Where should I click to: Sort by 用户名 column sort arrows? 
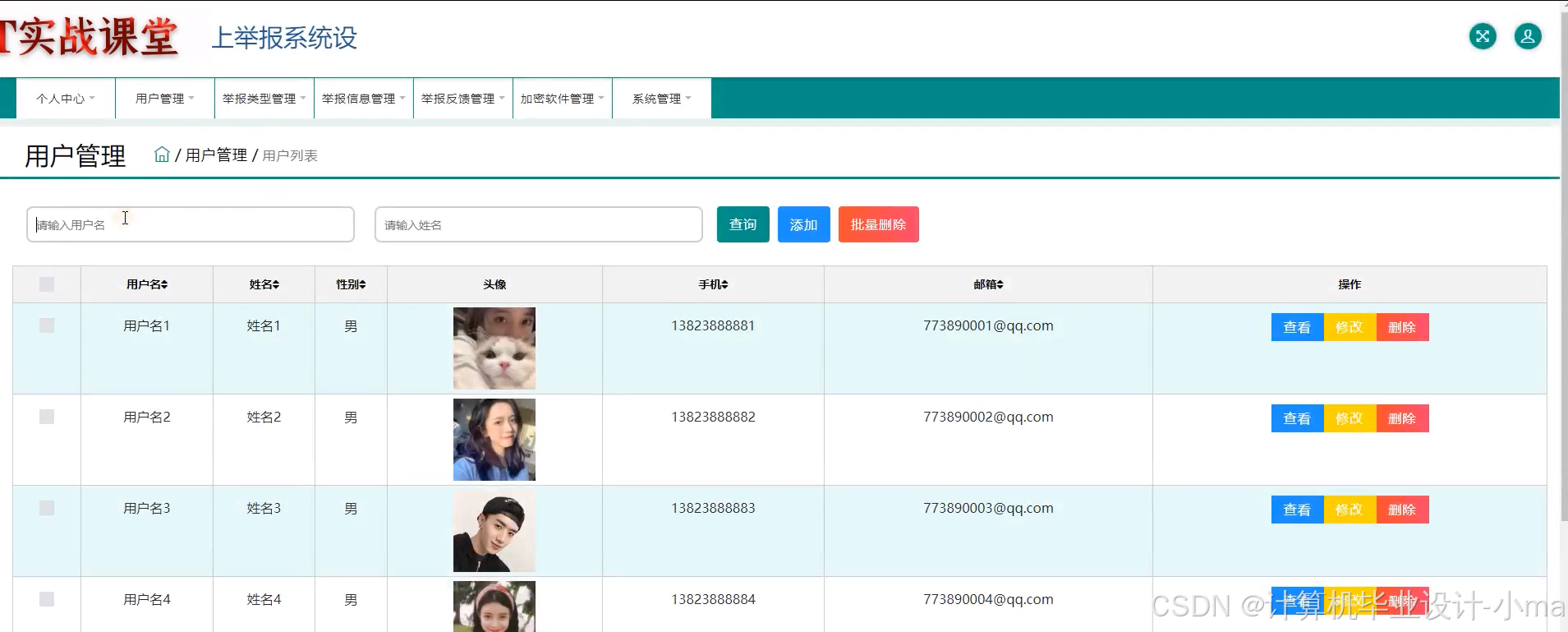click(164, 284)
